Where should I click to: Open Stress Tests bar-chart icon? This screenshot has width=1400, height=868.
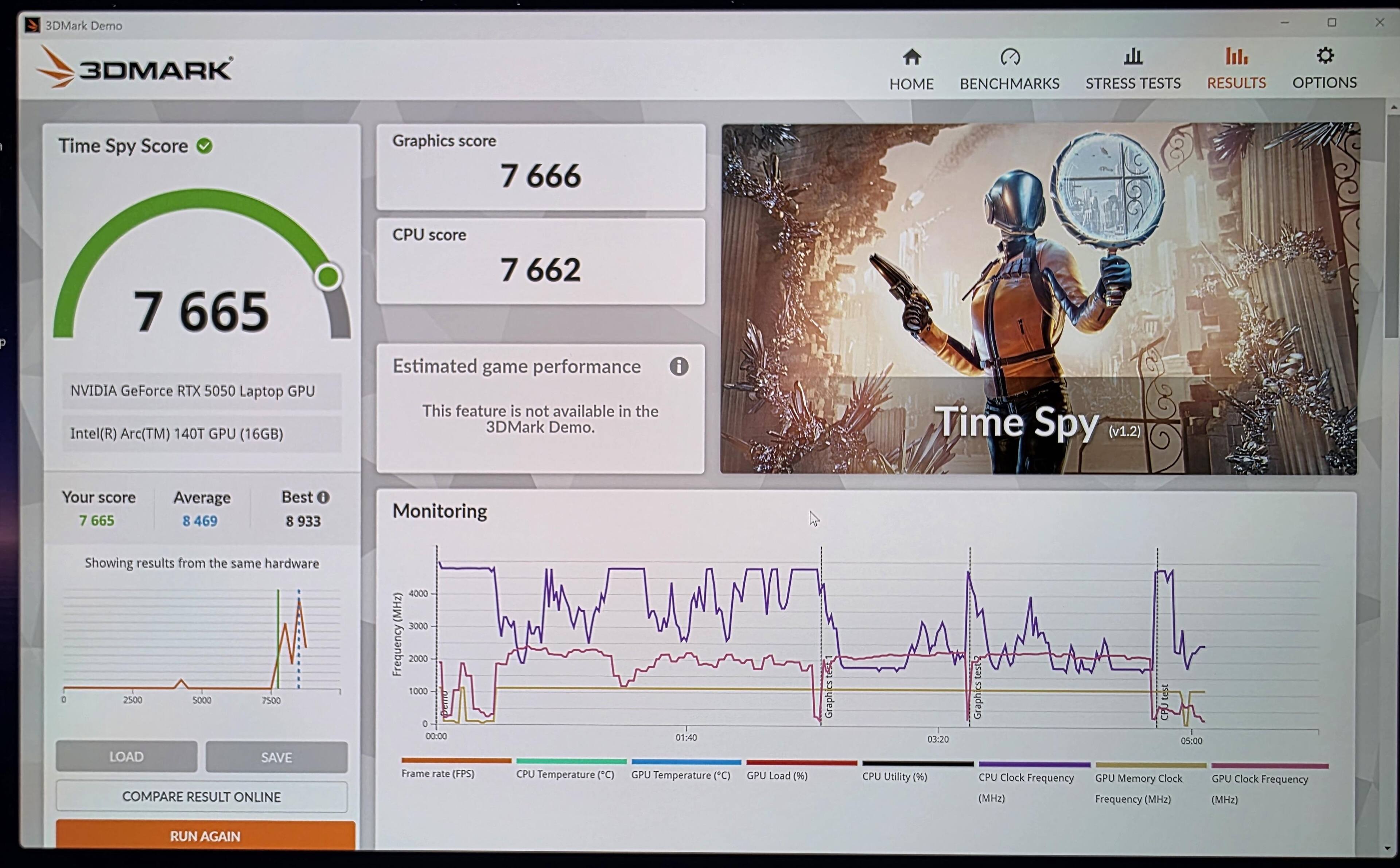click(x=1133, y=57)
